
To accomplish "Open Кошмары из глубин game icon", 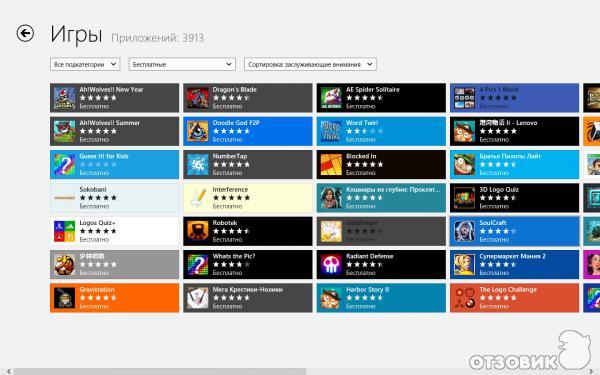I will [331, 198].
